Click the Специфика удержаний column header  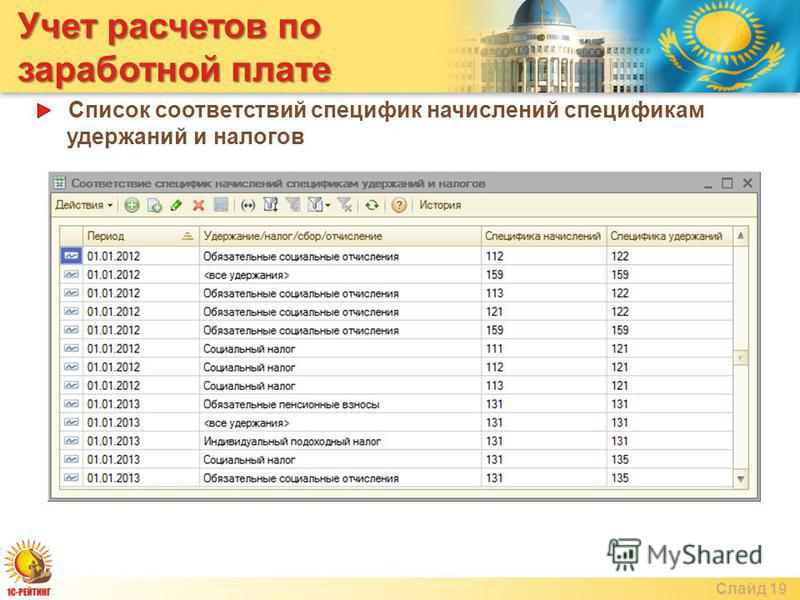pos(669,236)
